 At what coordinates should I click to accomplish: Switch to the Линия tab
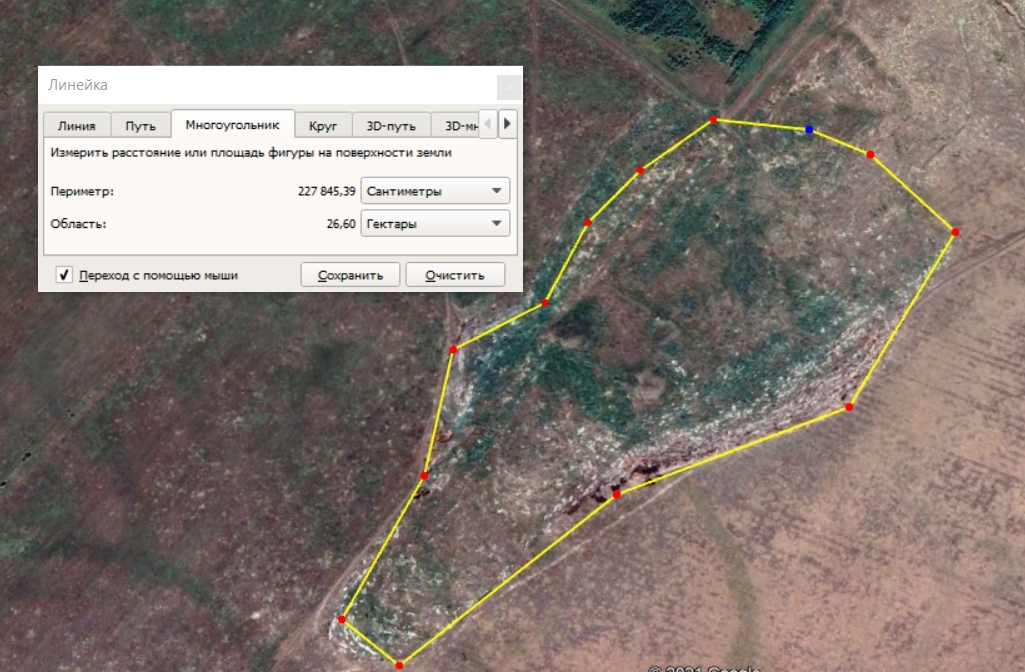pos(76,126)
